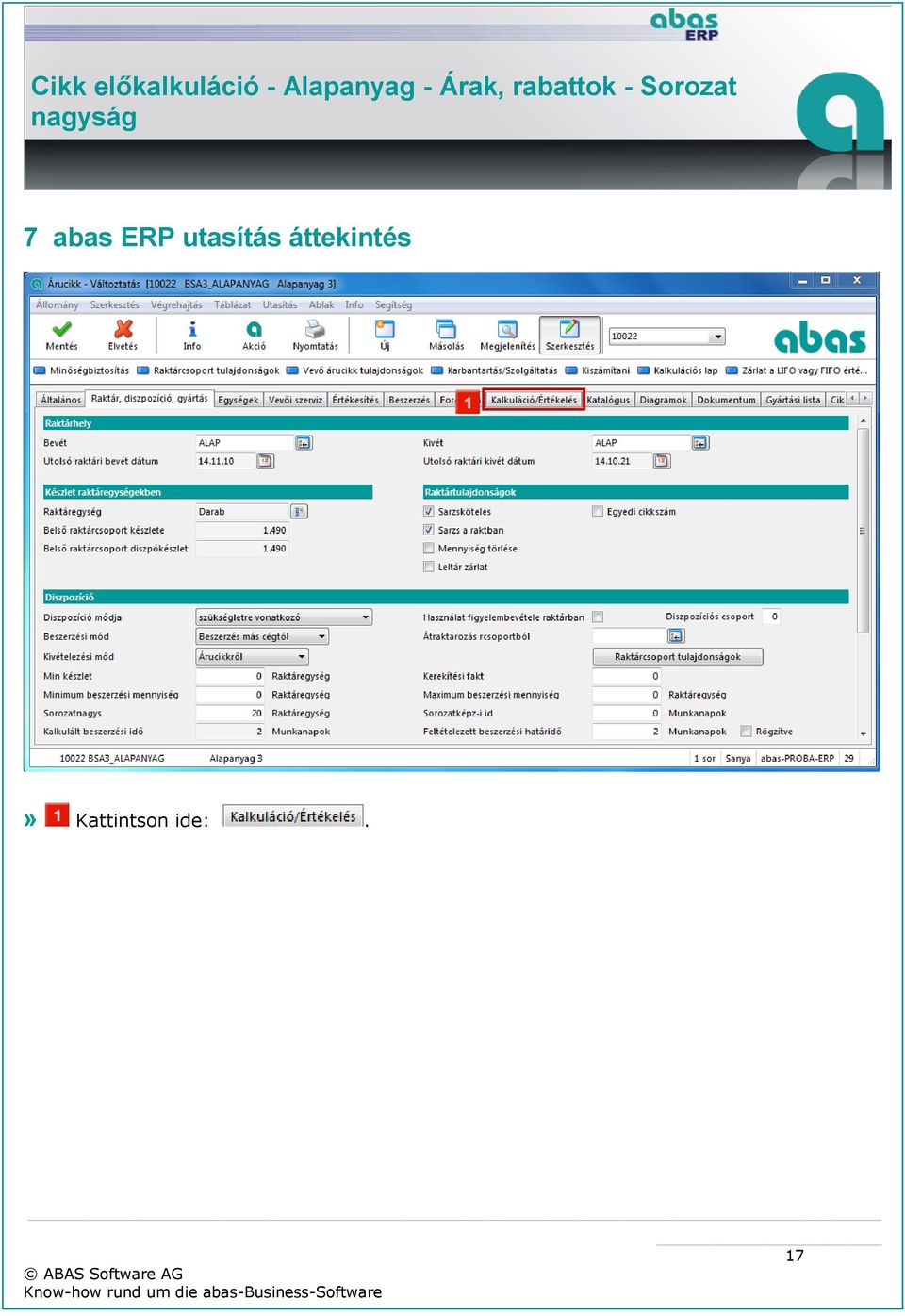Open the Végrehajtás menu
905x1316 pixels.
(x=176, y=305)
